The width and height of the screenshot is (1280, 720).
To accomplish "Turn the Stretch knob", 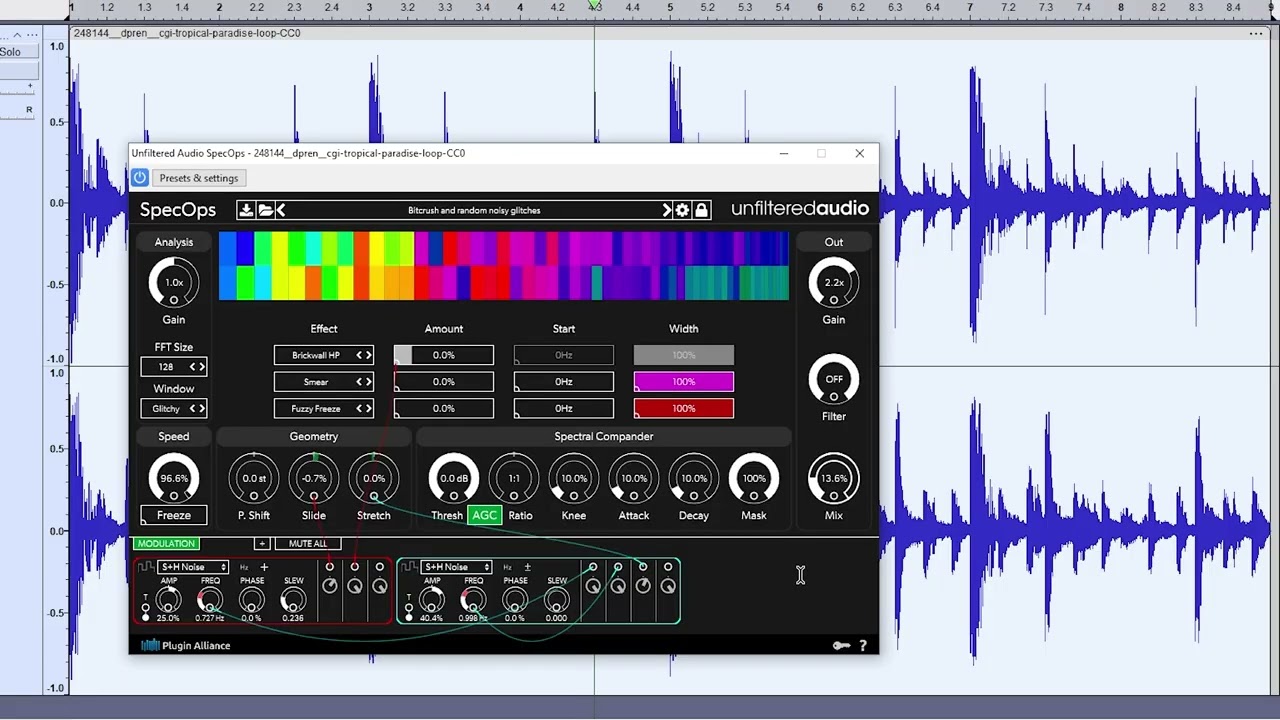I will point(374,479).
